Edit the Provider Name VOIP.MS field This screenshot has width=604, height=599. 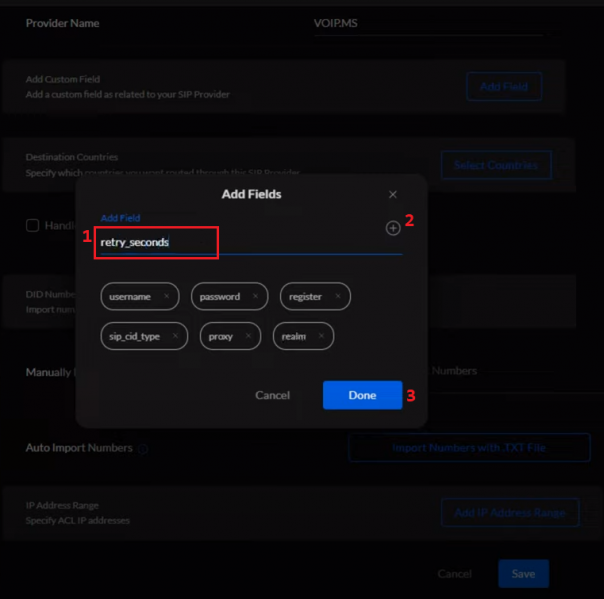tap(428, 23)
